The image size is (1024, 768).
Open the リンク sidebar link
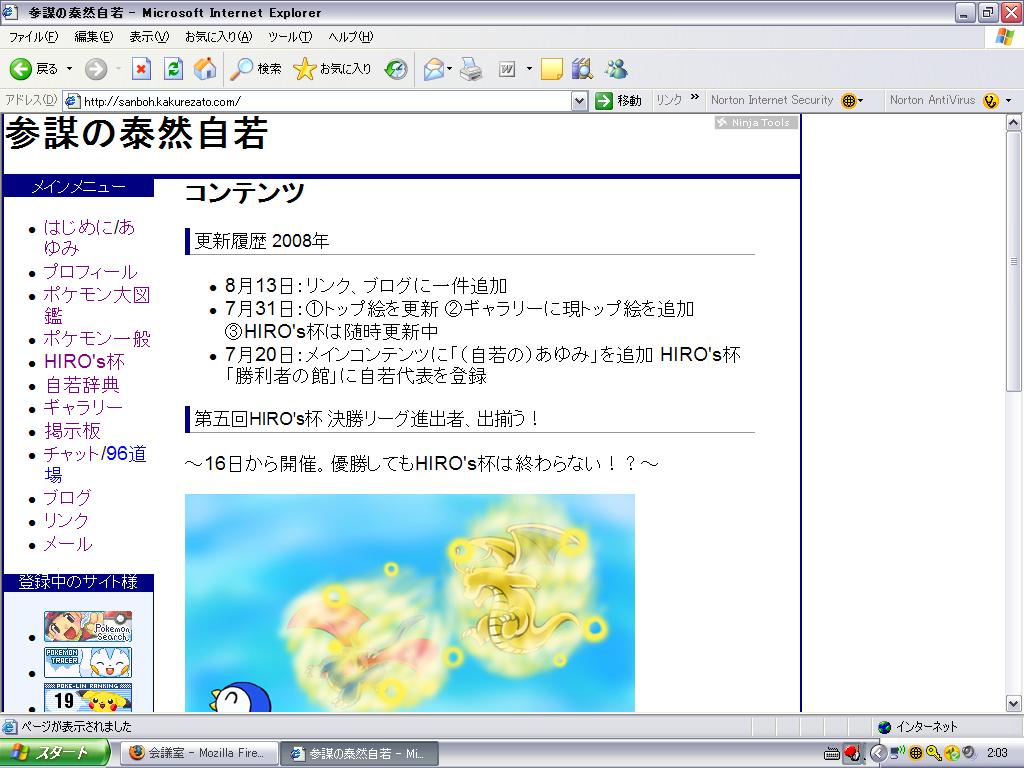coord(66,520)
